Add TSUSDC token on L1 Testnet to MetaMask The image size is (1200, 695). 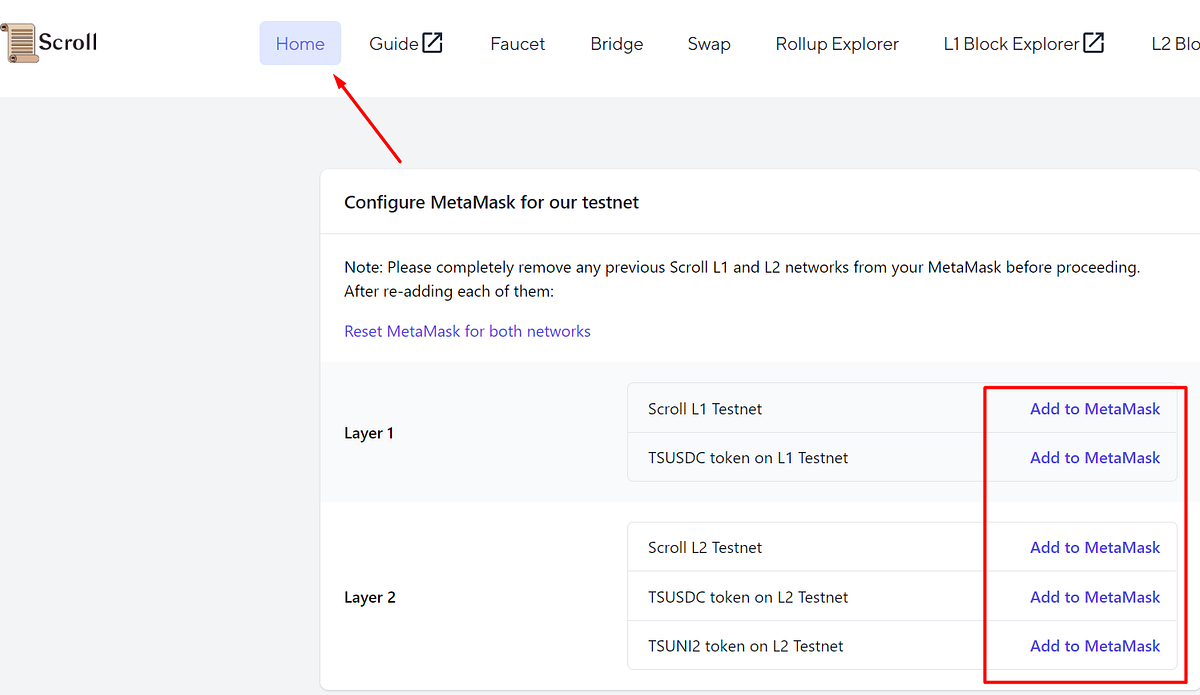[x=1095, y=457]
